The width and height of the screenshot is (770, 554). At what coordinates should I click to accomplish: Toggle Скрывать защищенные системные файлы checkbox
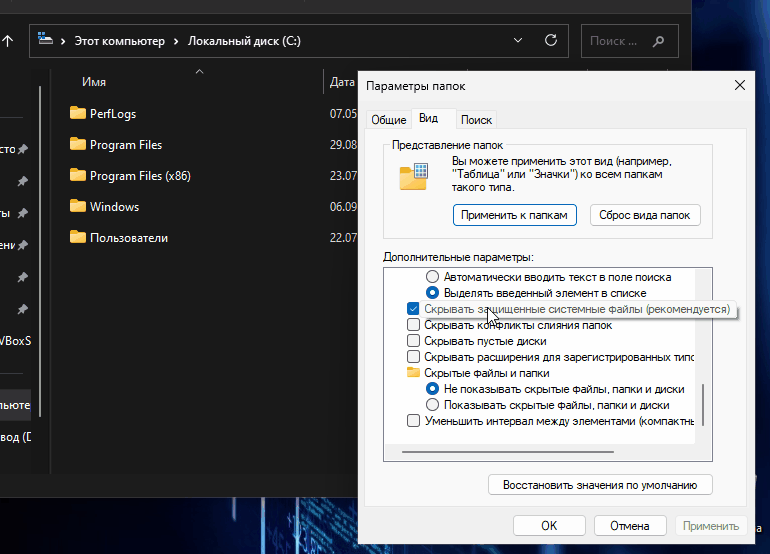[413, 309]
